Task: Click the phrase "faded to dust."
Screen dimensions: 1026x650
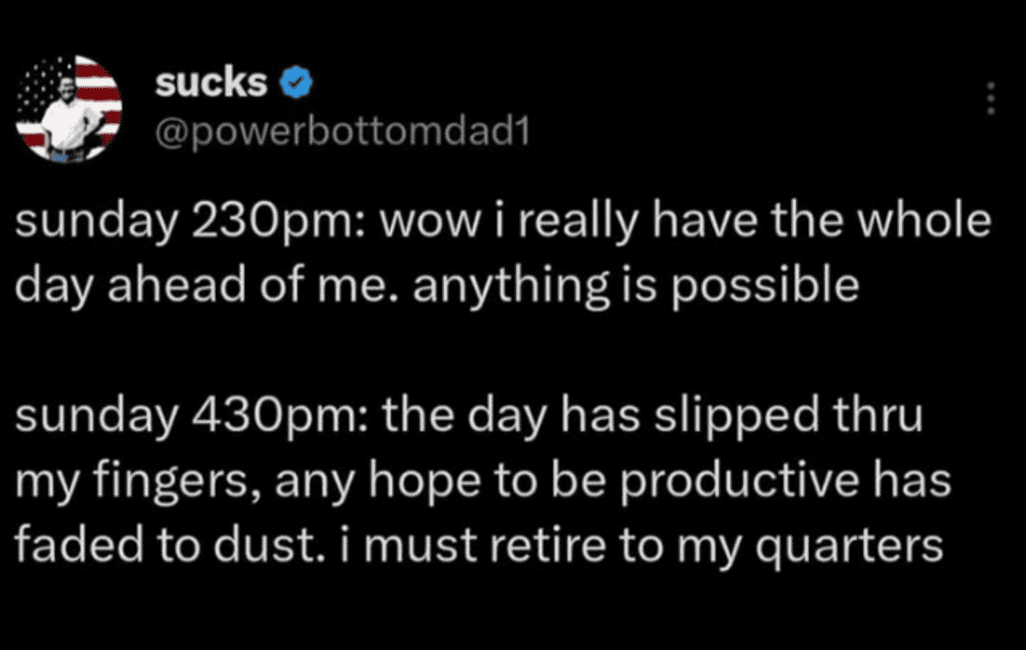Action: pos(135,547)
